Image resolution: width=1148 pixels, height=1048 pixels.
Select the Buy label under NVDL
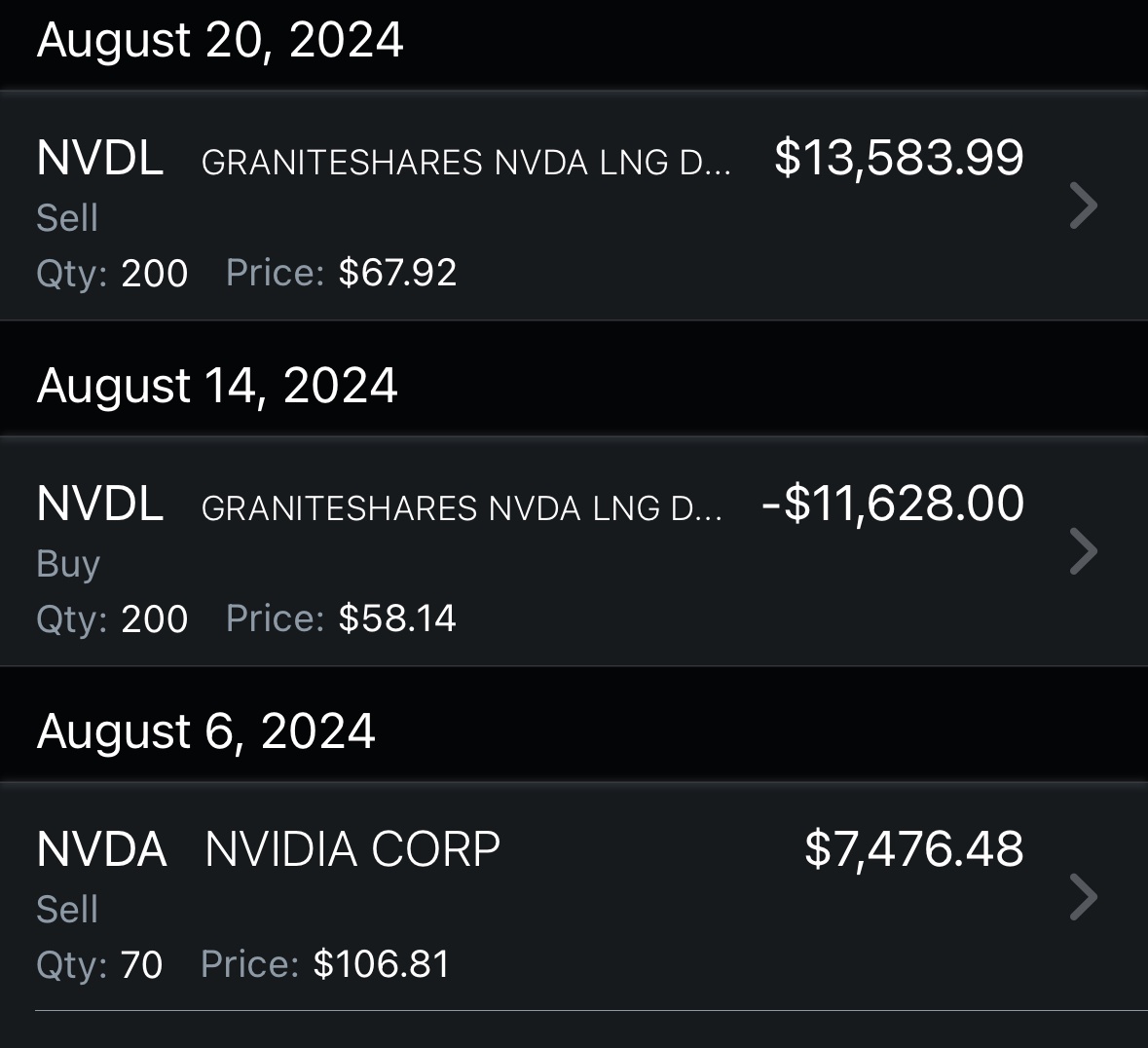[x=68, y=564]
